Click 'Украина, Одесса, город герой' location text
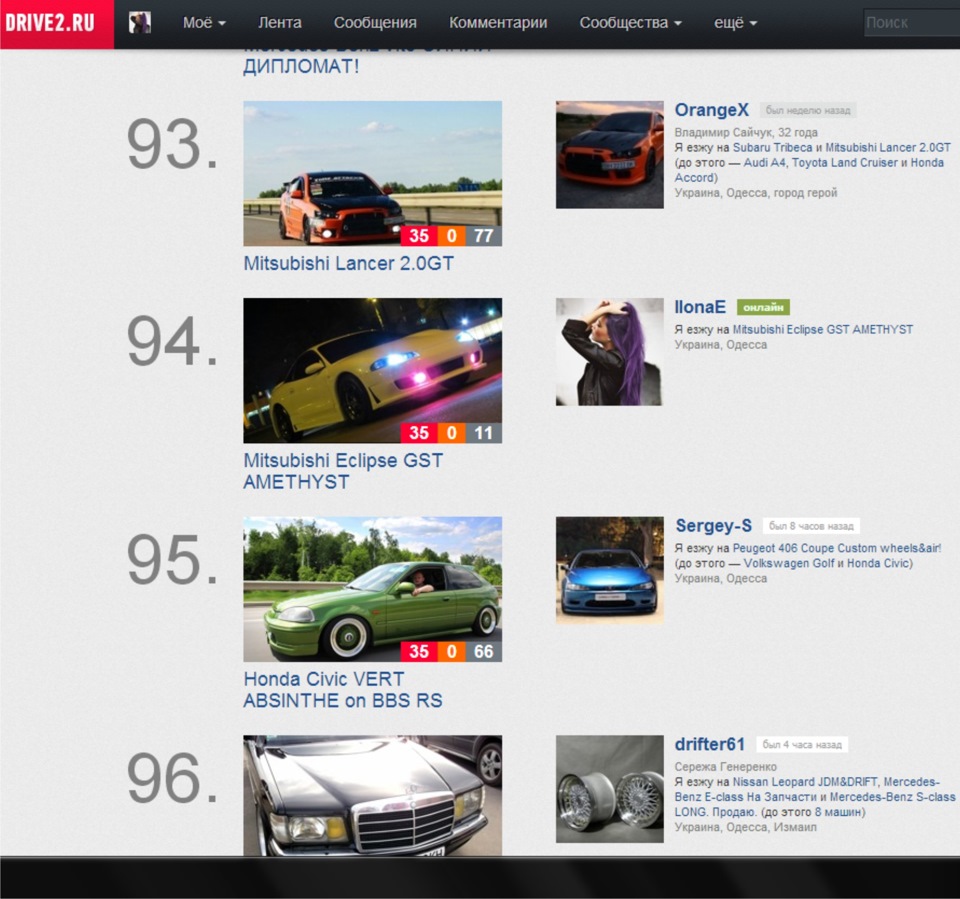Image resolution: width=960 pixels, height=899 pixels. tap(756, 193)
